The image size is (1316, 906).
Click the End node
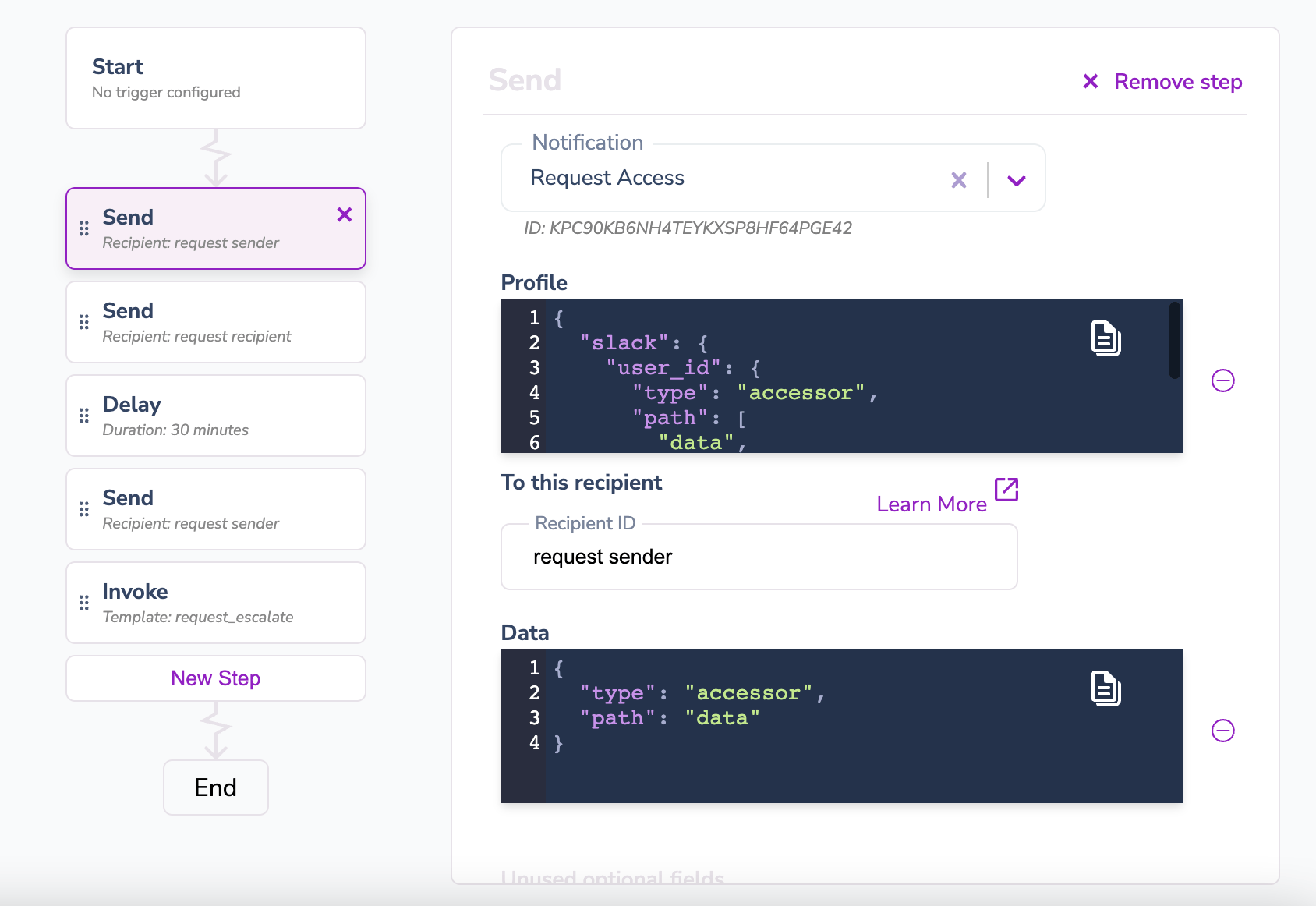(x=215, y=787)
